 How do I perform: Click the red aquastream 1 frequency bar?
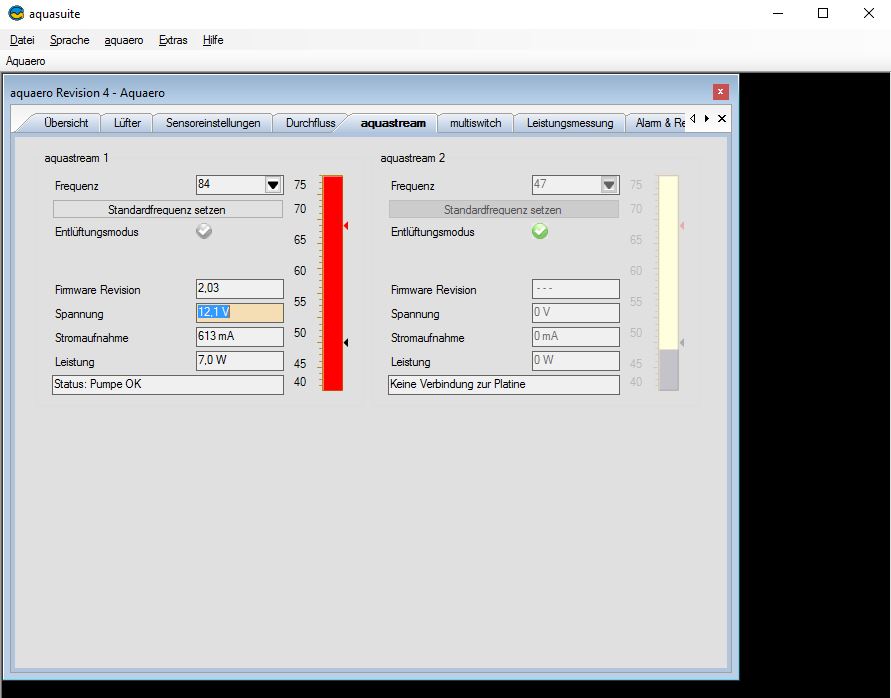tap(332, 283)
